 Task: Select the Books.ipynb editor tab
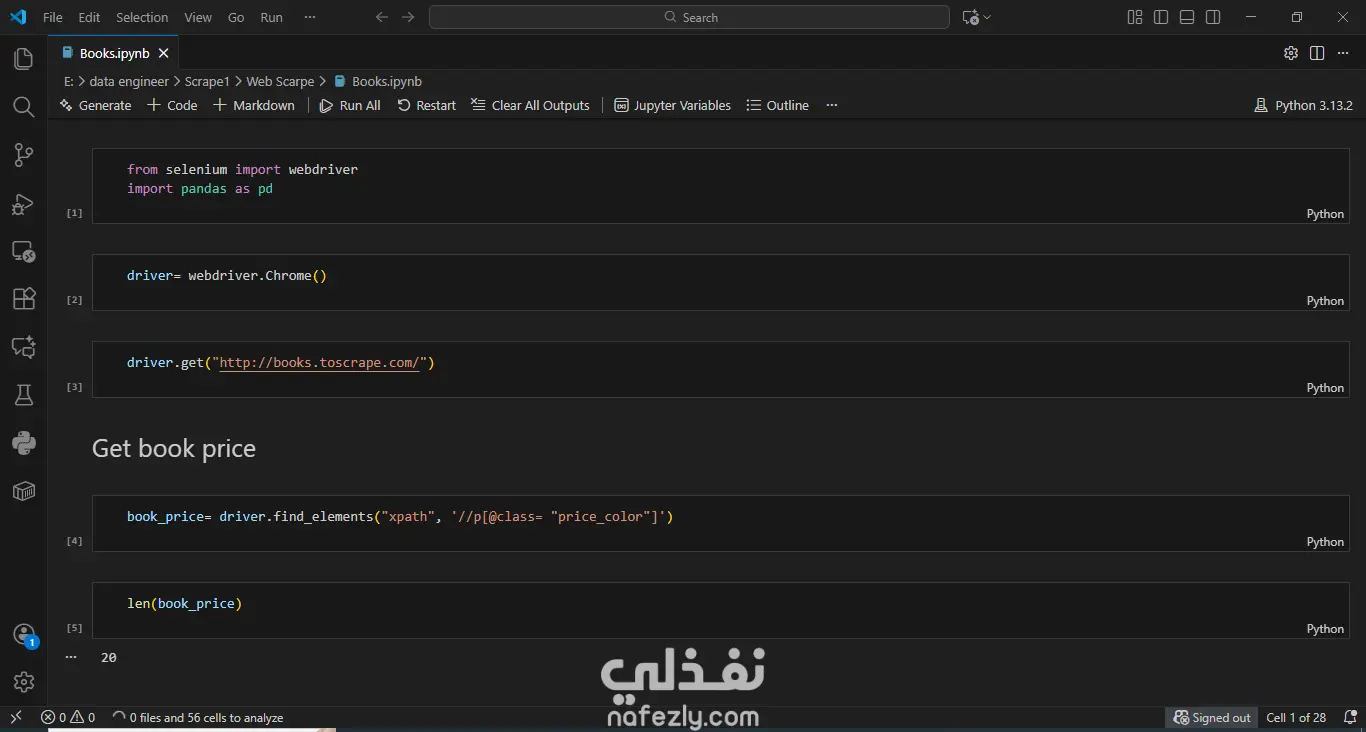pyautogui.click(x=114, y=53)
